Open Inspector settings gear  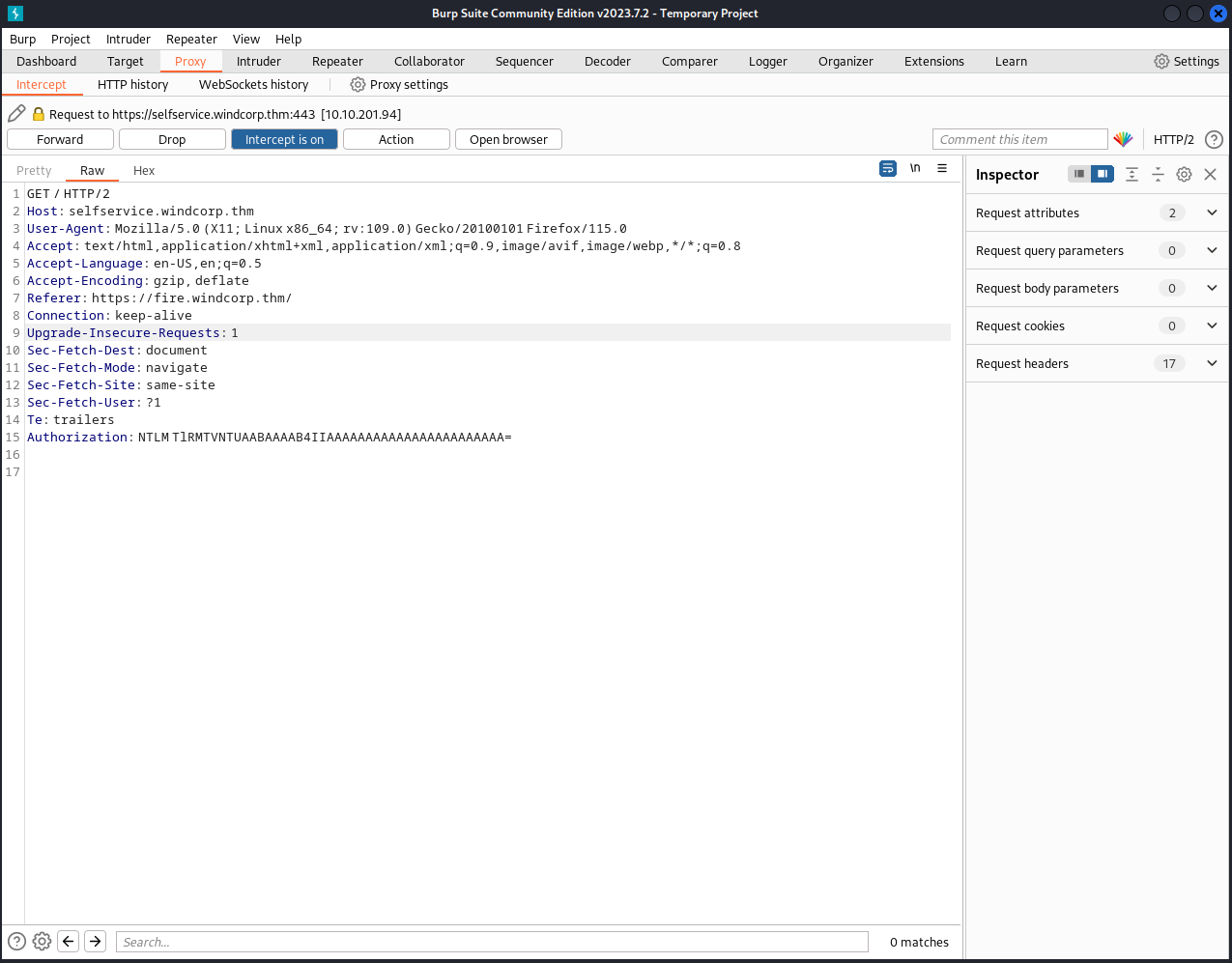1184,175
